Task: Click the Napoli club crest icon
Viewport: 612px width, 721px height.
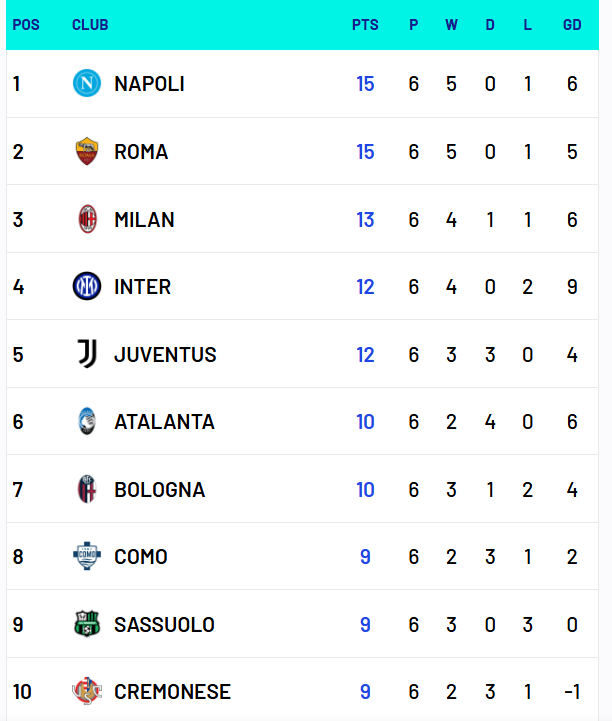Action: [87, 84]
